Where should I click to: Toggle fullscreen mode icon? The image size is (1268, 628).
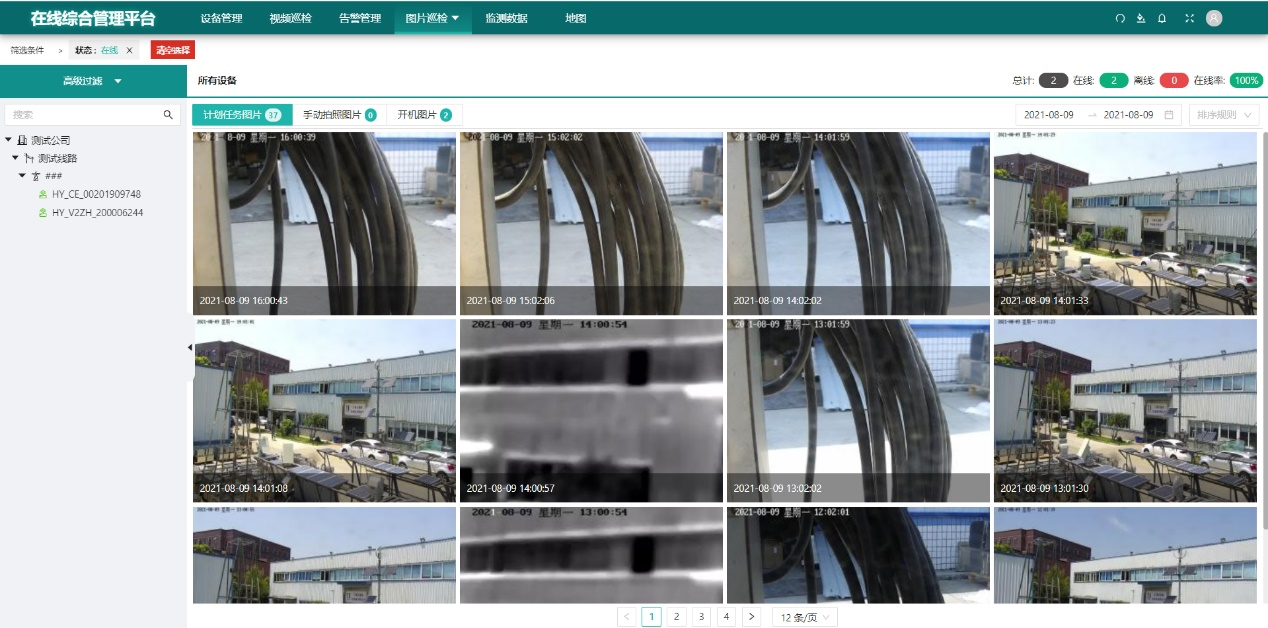(x=1189, y=18)
